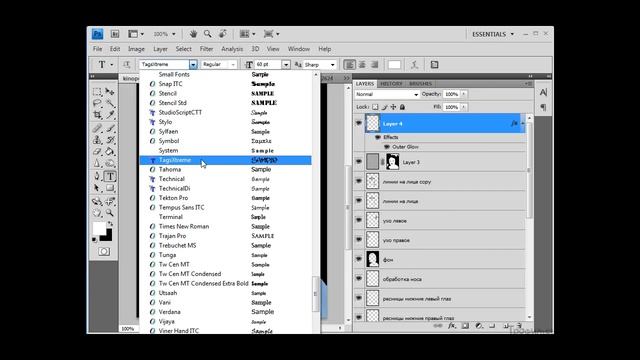Click the white foreground color swatch

(x=98, y=228)
